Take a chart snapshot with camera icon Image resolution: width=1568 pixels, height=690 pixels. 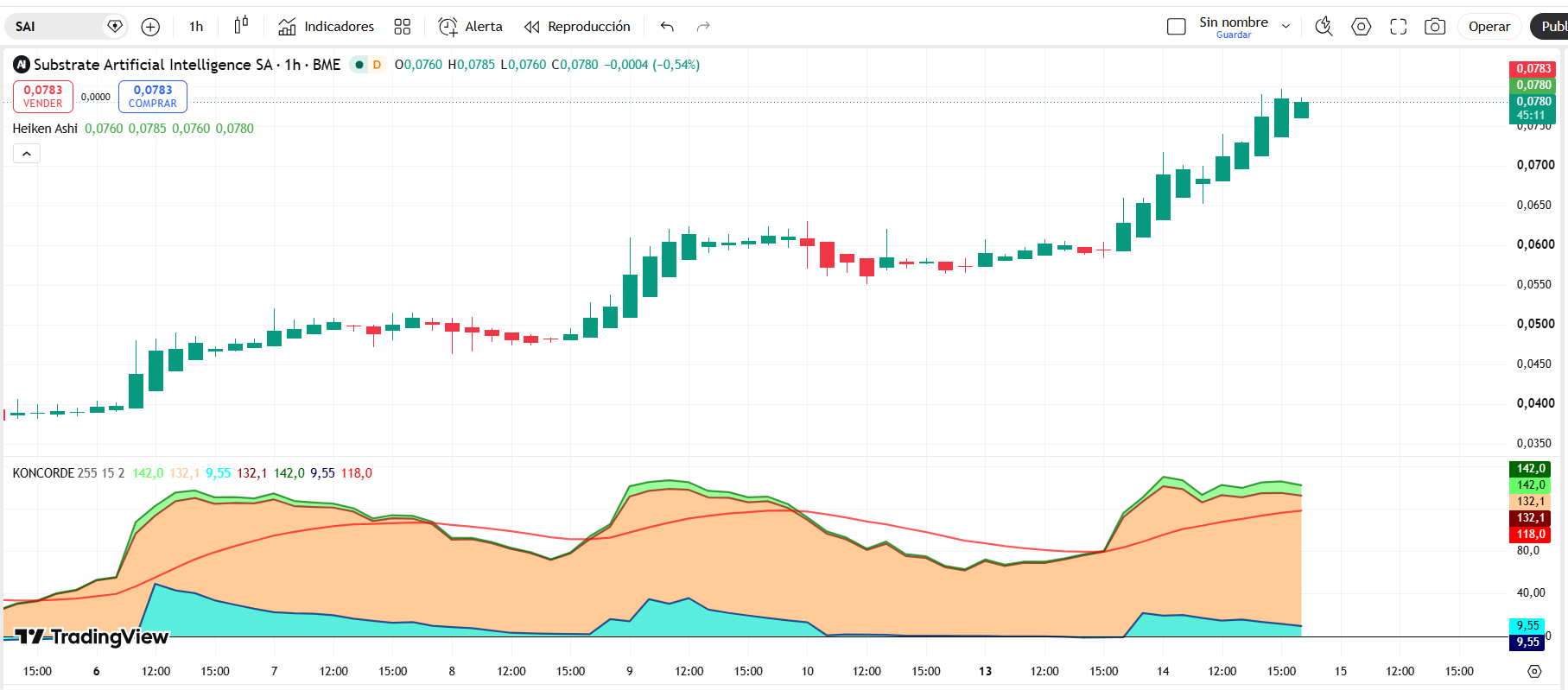1435,27
